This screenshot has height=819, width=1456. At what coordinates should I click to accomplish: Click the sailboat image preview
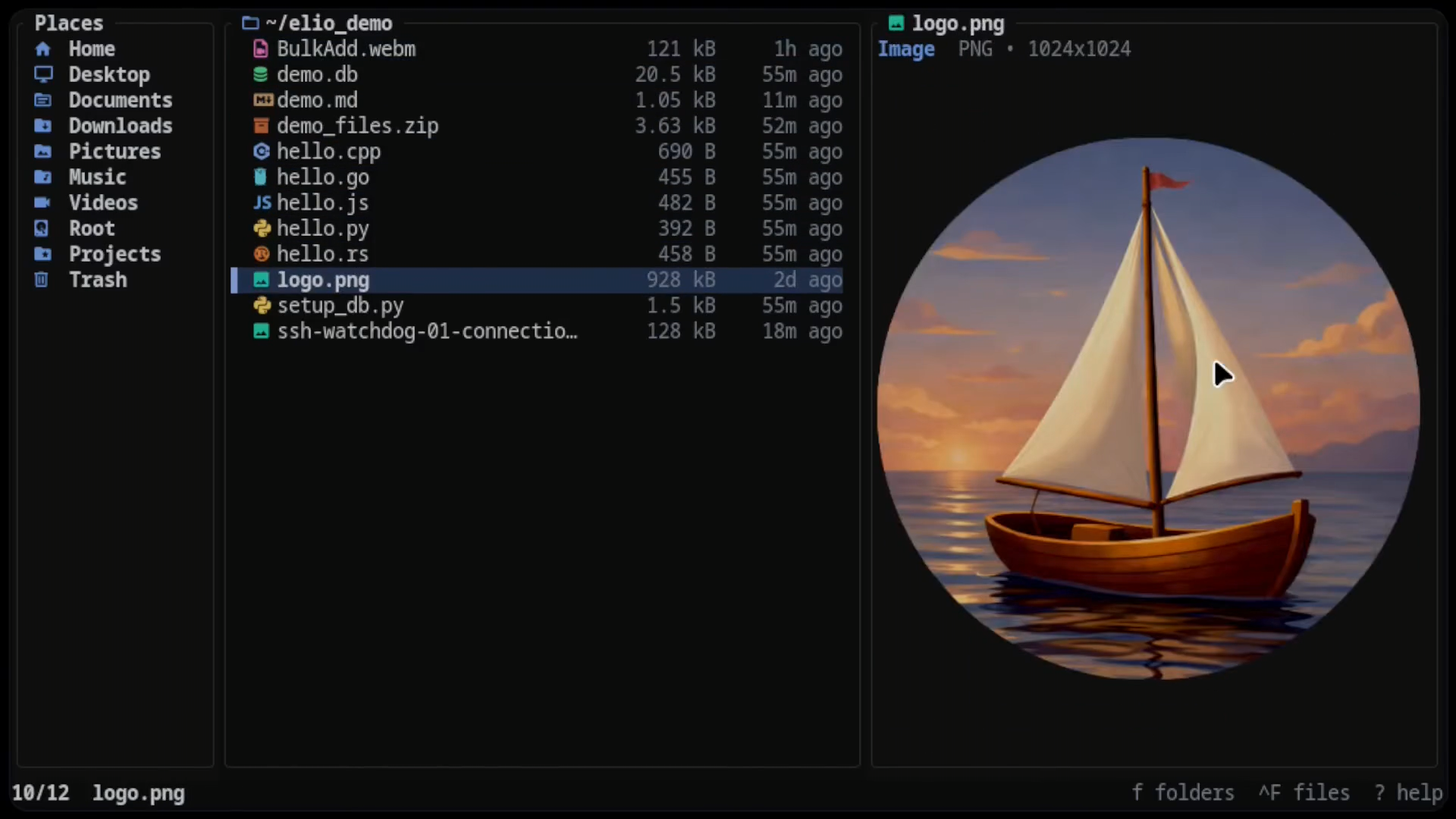click(x=1148, y=409)
